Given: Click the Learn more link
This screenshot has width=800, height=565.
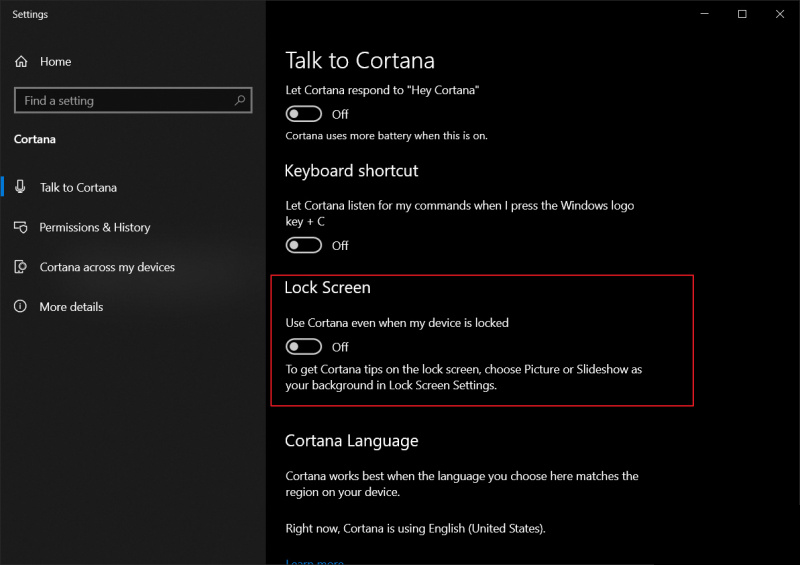Looking at the screenshot, I should tap(314, 561).
